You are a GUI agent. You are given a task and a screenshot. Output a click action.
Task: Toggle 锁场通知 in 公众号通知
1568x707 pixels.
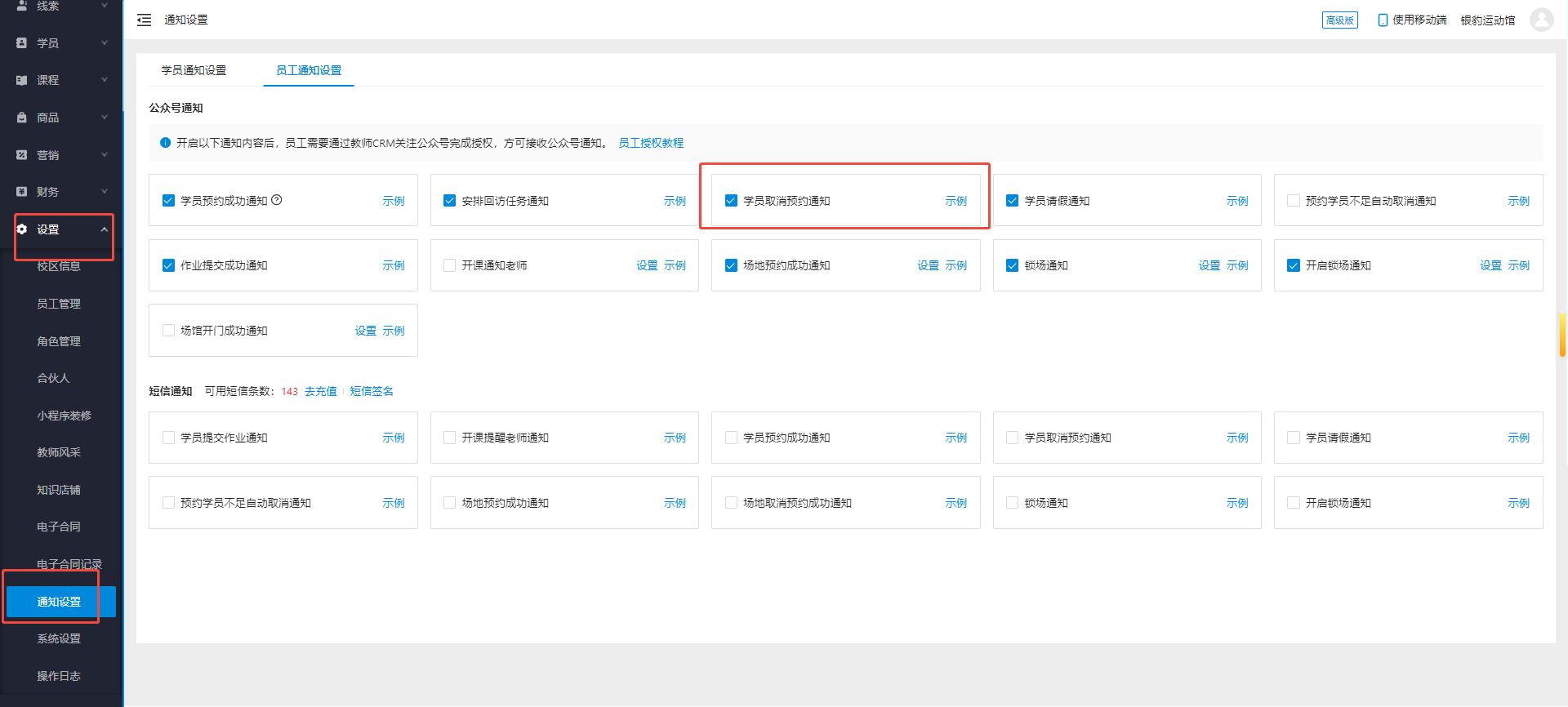point(1012,265)
